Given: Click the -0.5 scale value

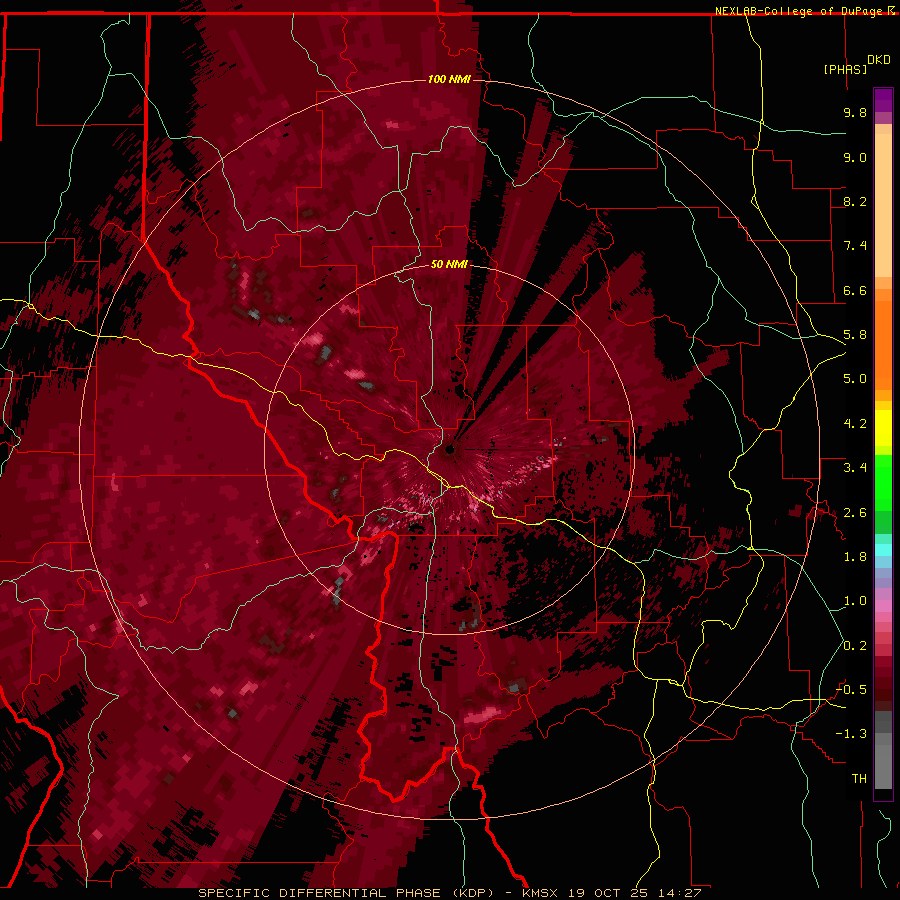Looking at the screenshot, I should tap(851, 690).
